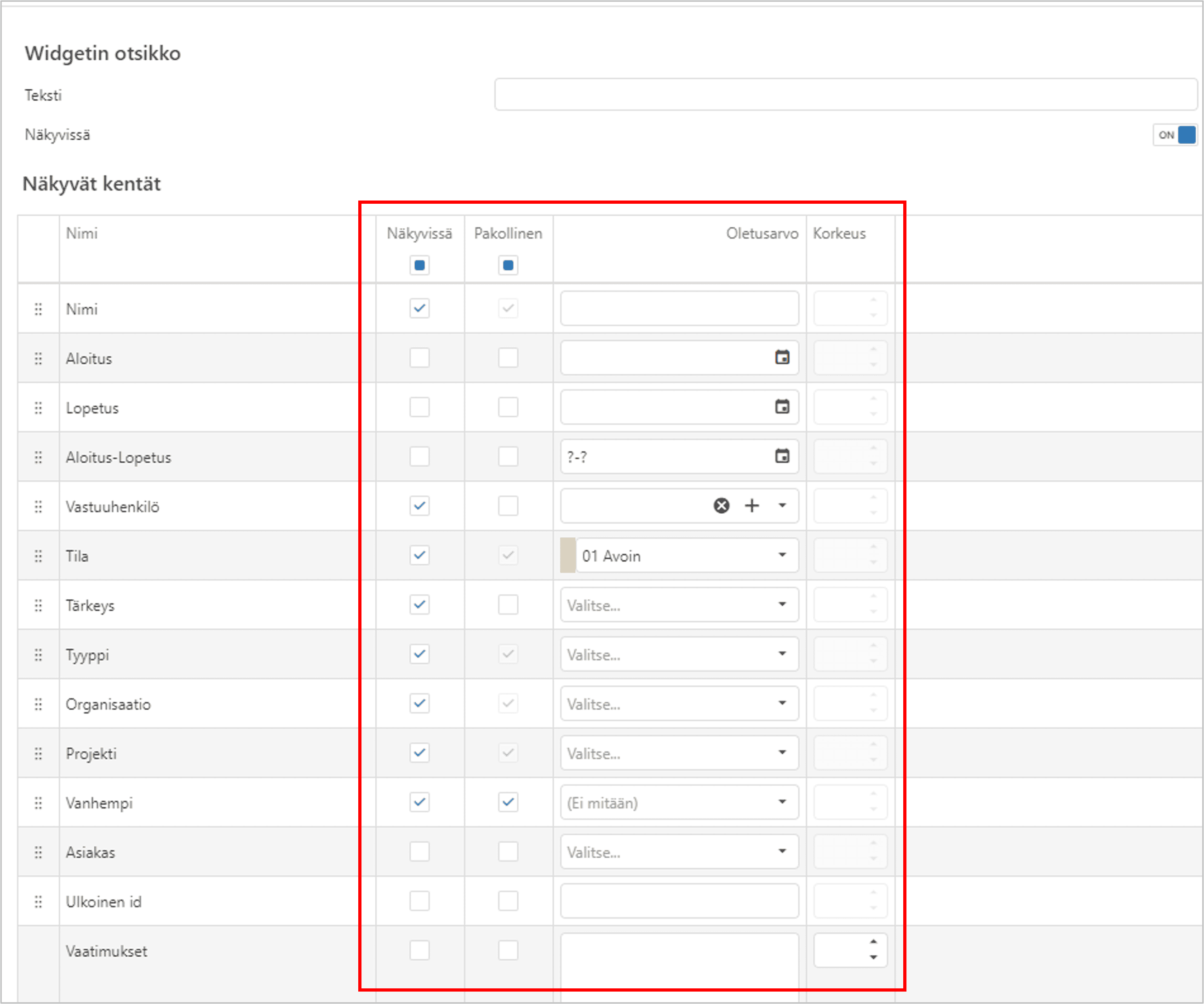Viewport: 1204px width, 1004px height.
Task: Grab the drag handle of the Tila row
Action: [38, 556]
